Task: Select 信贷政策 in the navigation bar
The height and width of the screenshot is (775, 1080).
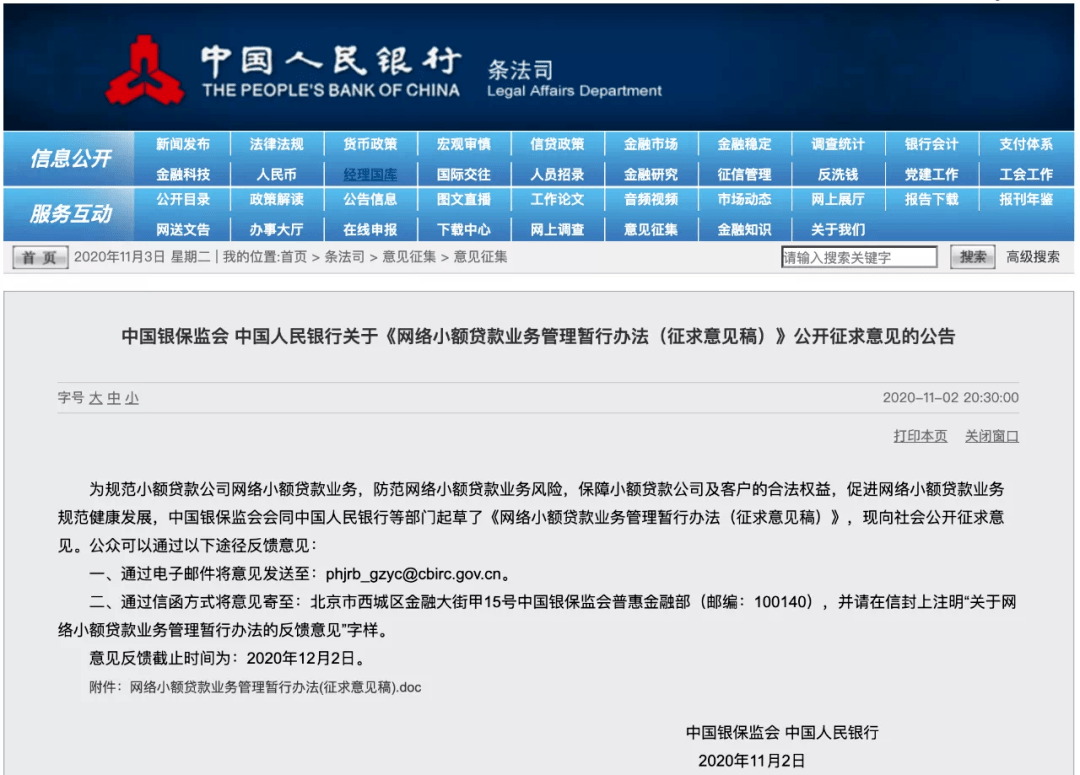Action: pos(557,144)
